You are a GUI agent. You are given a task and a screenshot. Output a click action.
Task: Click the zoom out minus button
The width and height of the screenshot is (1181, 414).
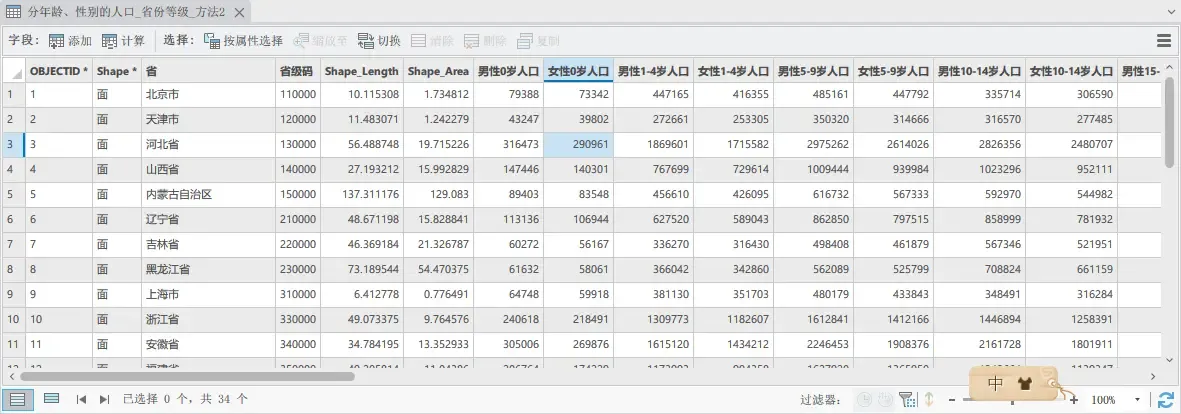pos(953,400)
